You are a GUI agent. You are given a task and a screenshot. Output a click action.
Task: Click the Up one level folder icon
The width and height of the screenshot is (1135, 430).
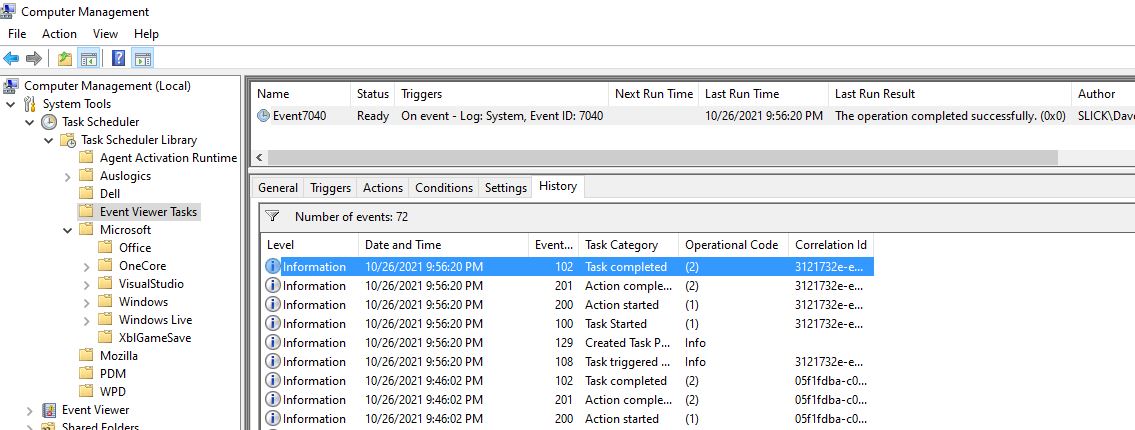coord(65,59)
